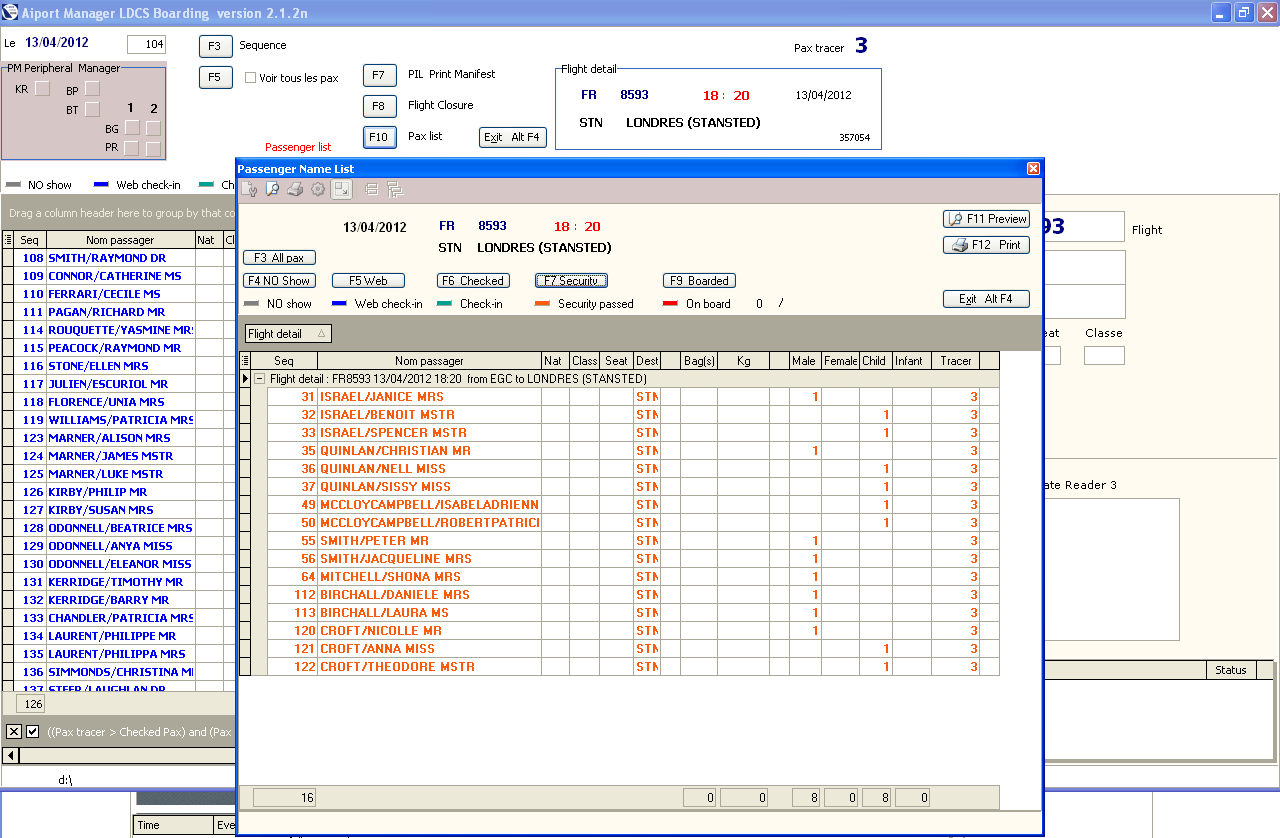Sort by Tracer column header
1280x838 pixels.
pyautogui.click(x=955, y=361)
